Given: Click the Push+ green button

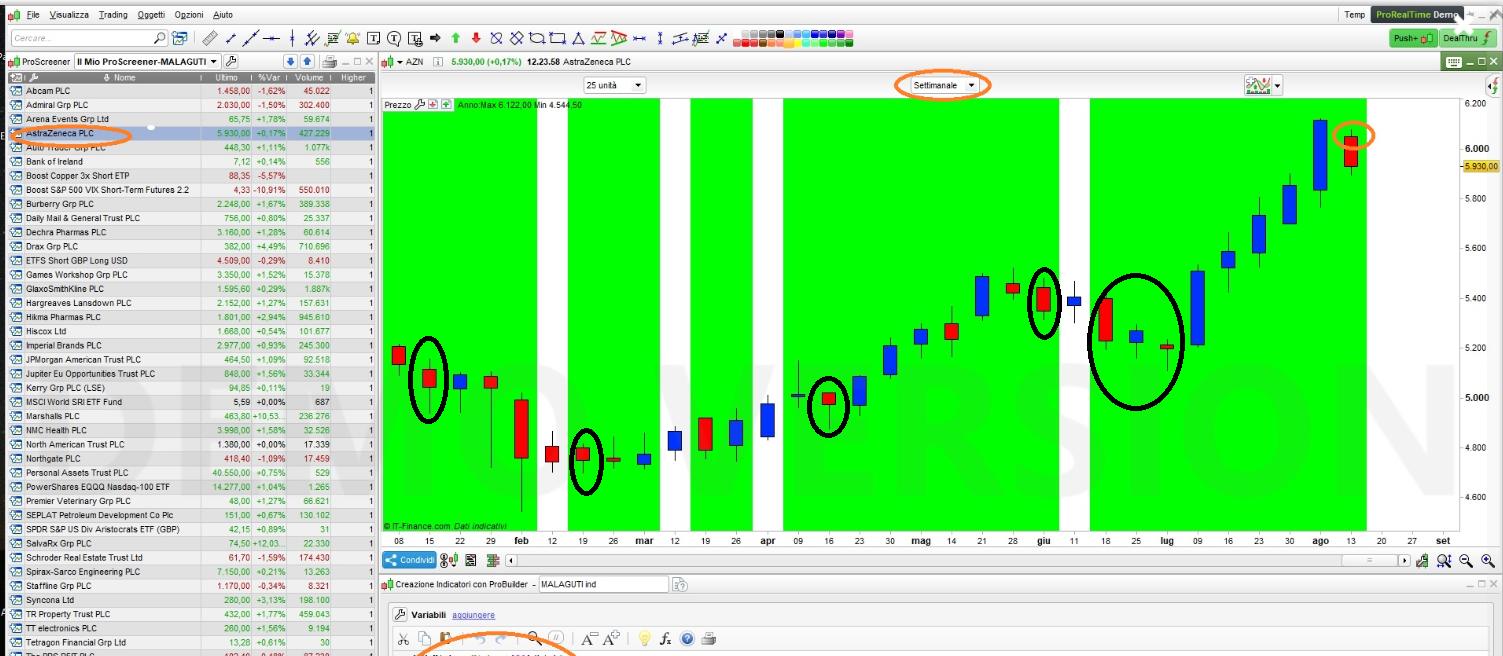Looking at the screenshot, I should [1414, 38].
